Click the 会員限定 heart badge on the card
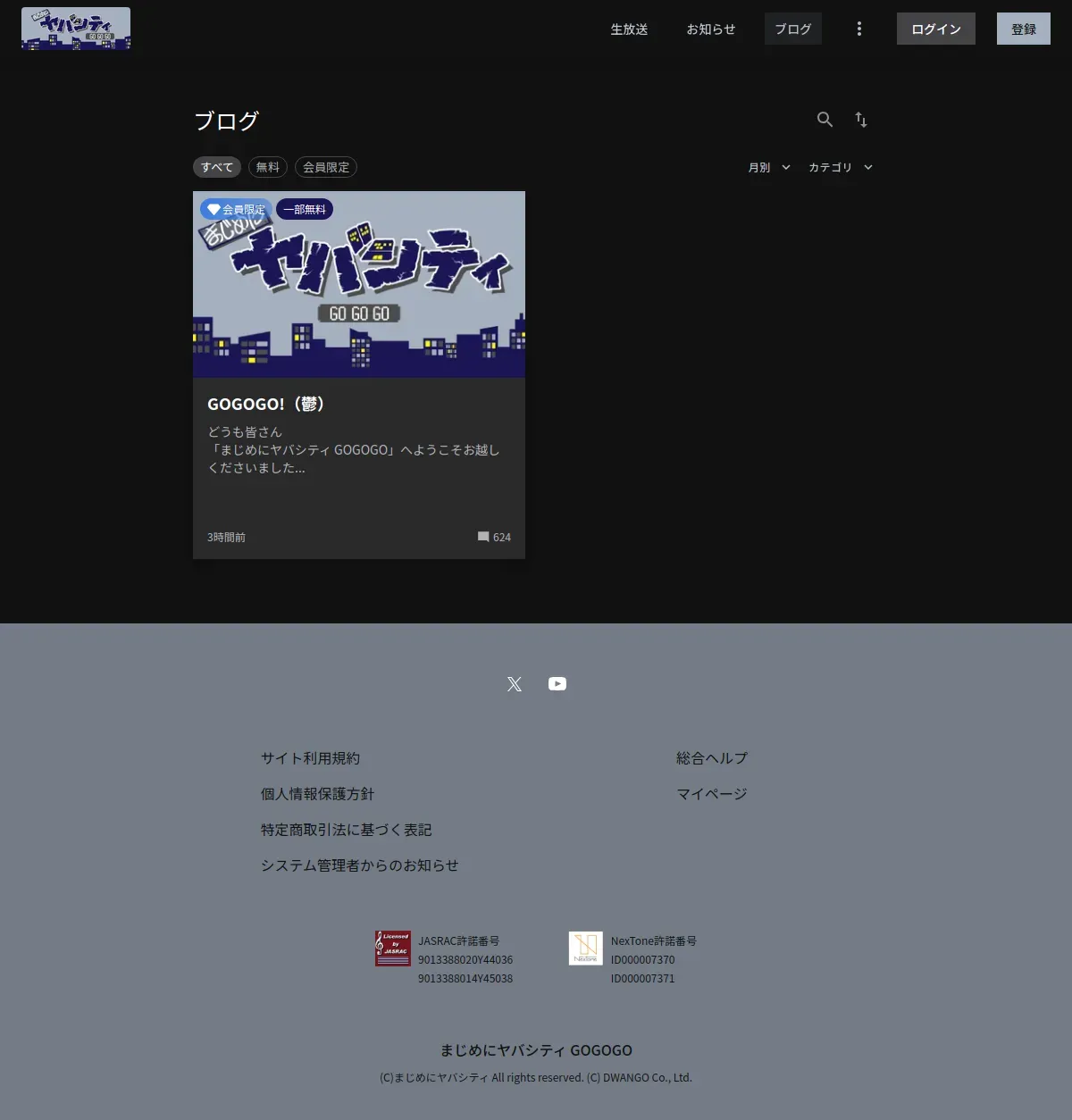 pyautogui.click(x=236, y=209)
